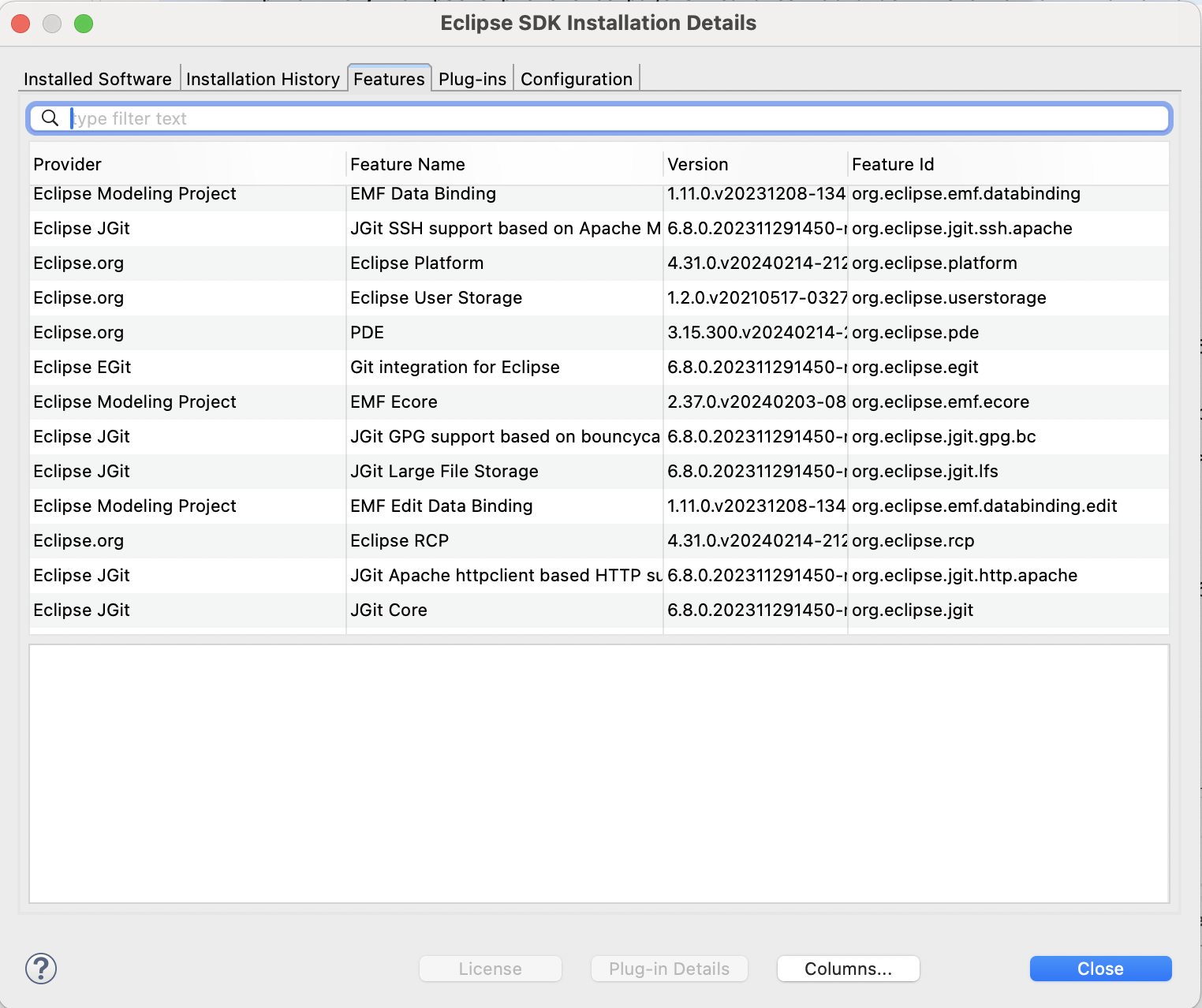Click version 1.2.0.v20210517-0327 cell
The width and height of the screenshot is (1202, 1008).
coord(757,298)
